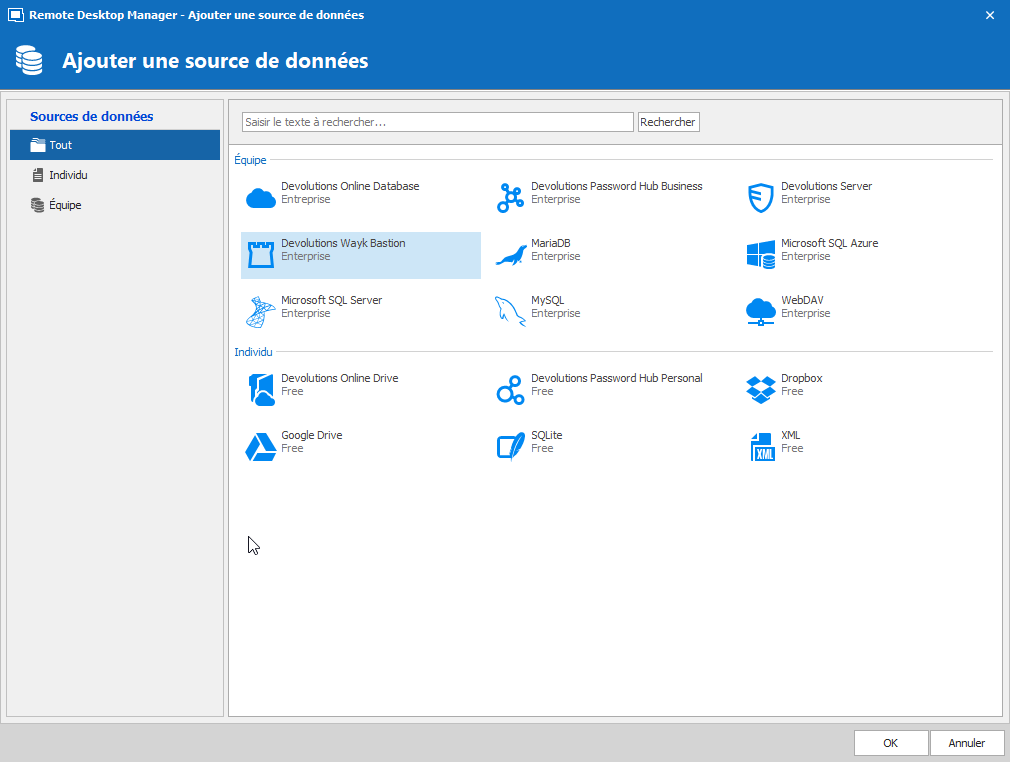Click the "WebDAV" label
The image size is (1010, 762).
802,300
